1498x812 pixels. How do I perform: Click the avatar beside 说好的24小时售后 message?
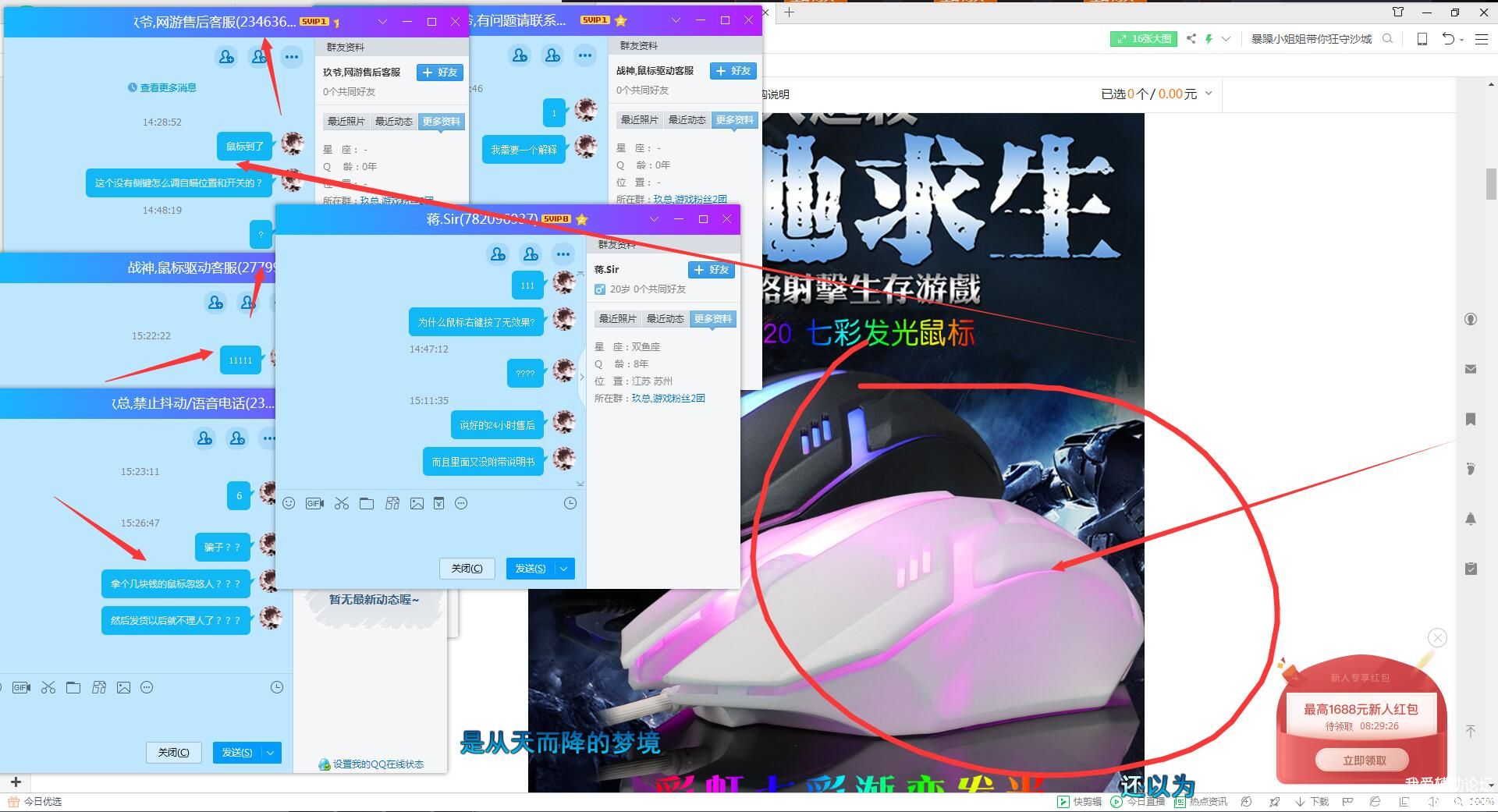[563, 422]
